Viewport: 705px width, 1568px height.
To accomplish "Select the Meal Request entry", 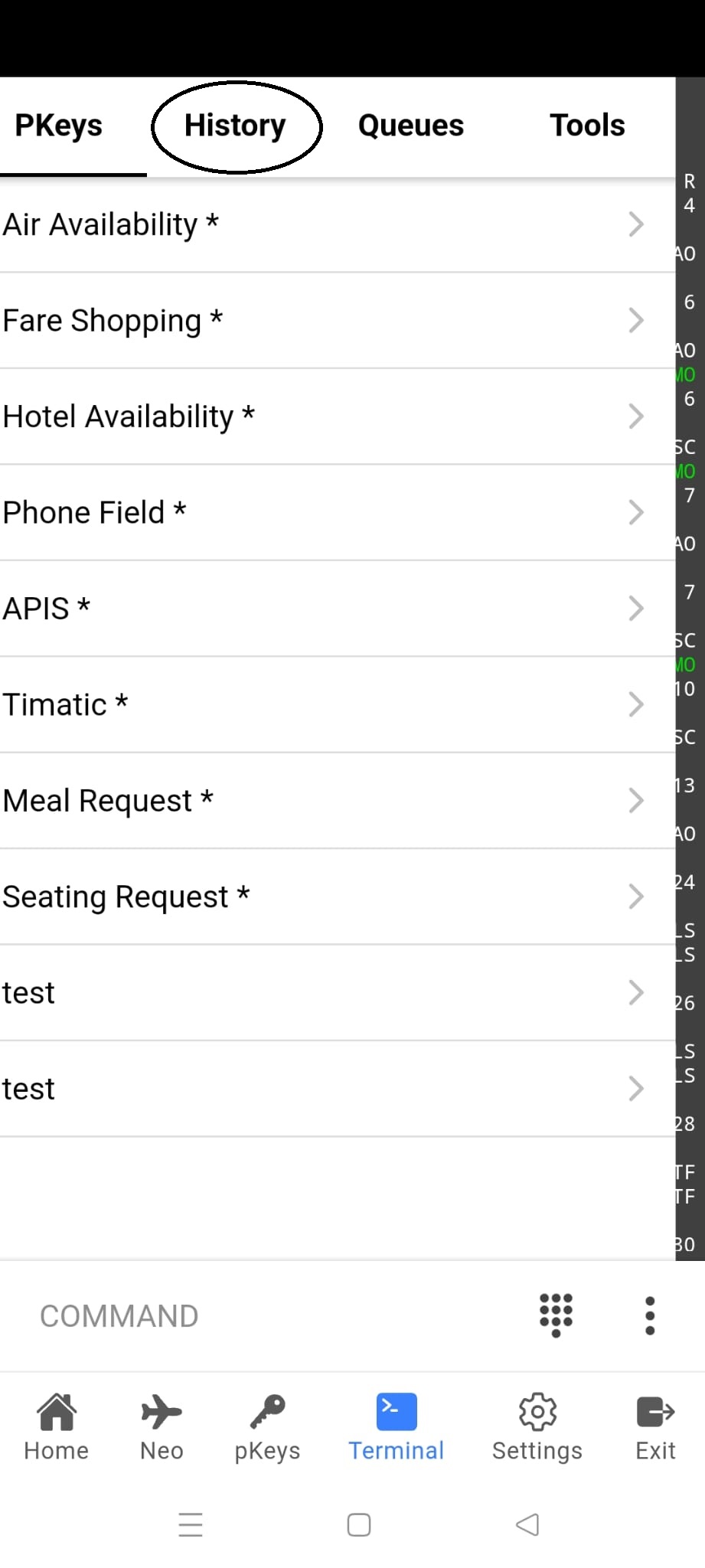I will pos(108,801).
